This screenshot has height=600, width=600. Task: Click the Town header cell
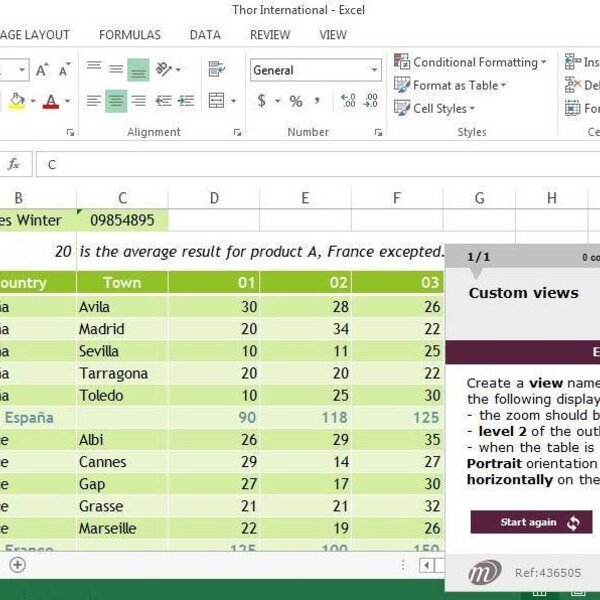[x=122, y=282]
